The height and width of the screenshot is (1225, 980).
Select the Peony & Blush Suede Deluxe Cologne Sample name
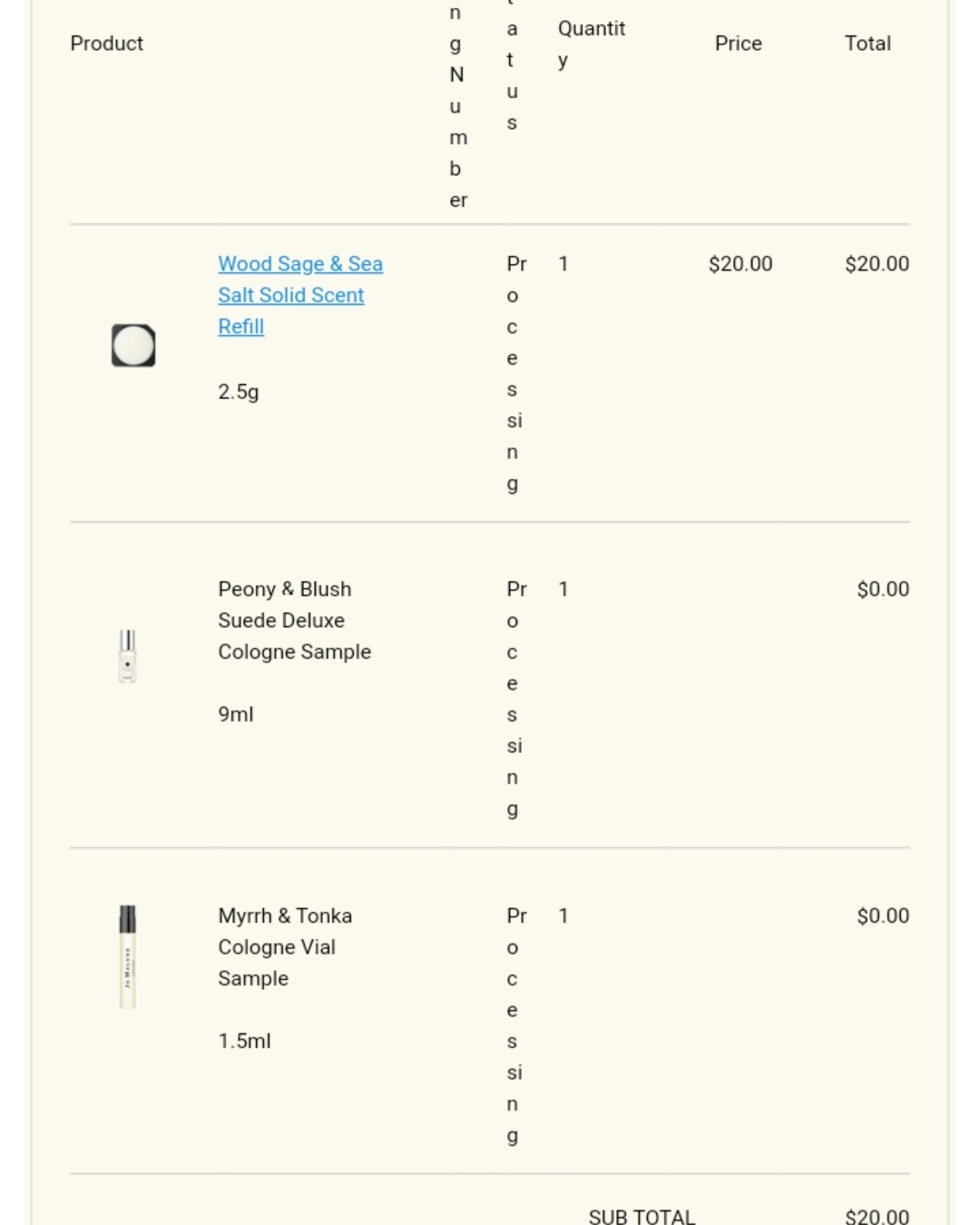click(x=295, y=621)
